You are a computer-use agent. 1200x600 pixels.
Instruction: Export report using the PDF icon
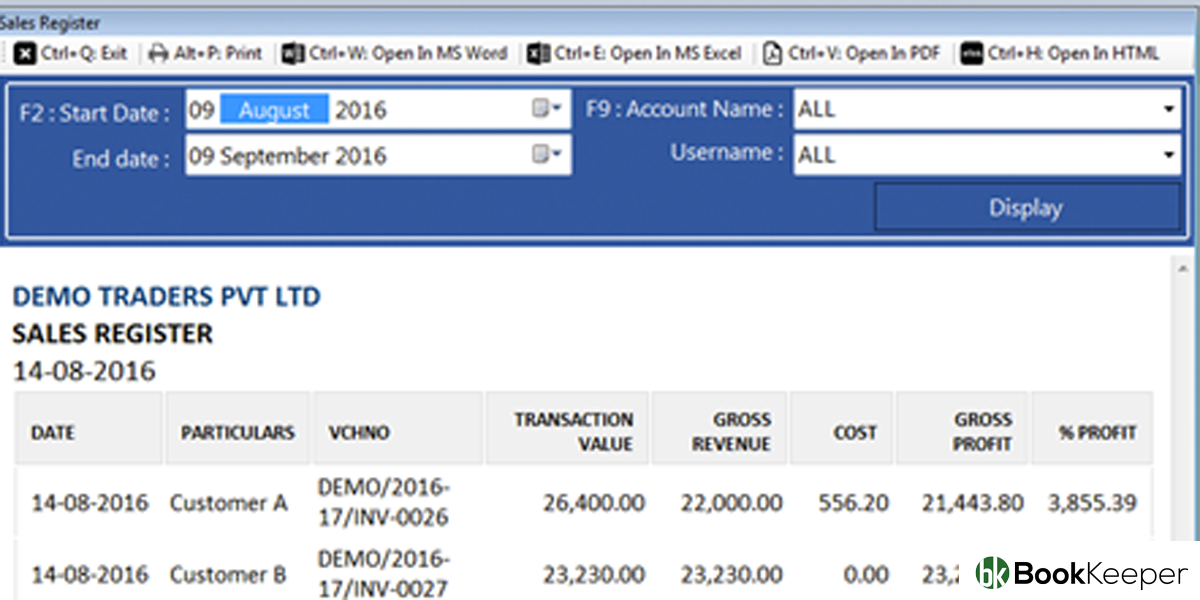(772, 53)
